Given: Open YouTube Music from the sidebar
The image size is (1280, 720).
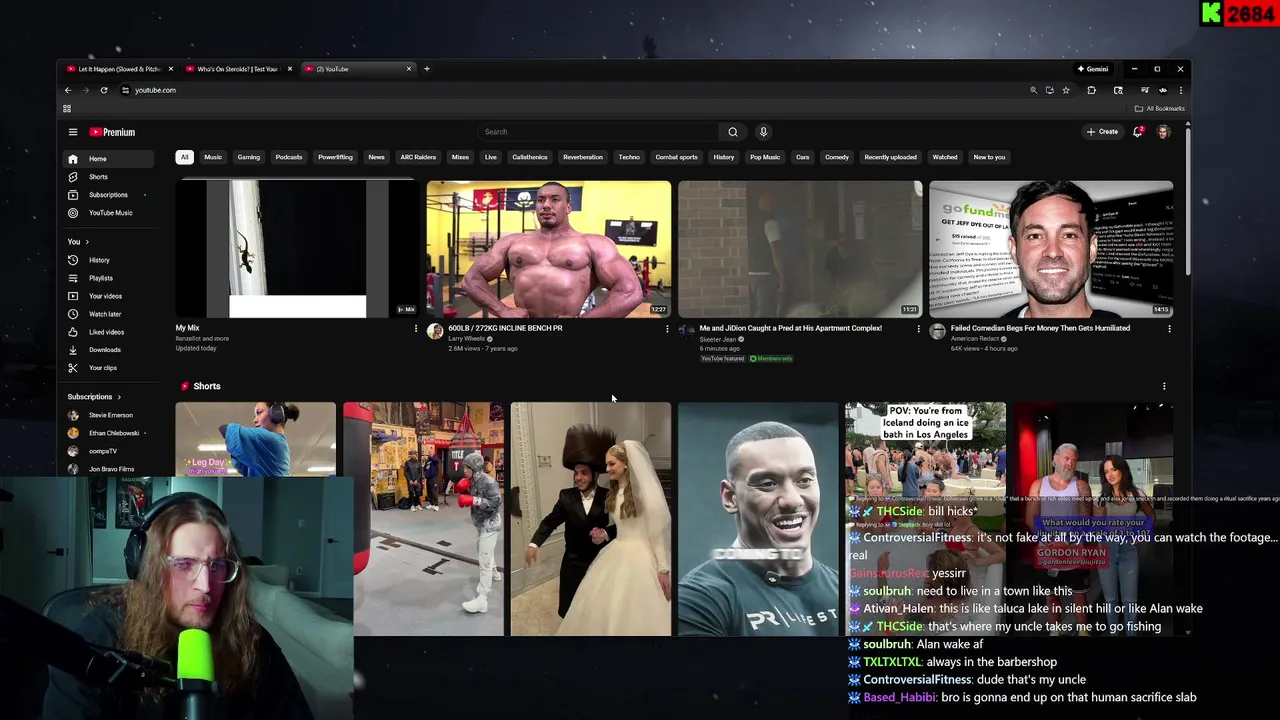Looking at the screenshot, I should 110,213.
